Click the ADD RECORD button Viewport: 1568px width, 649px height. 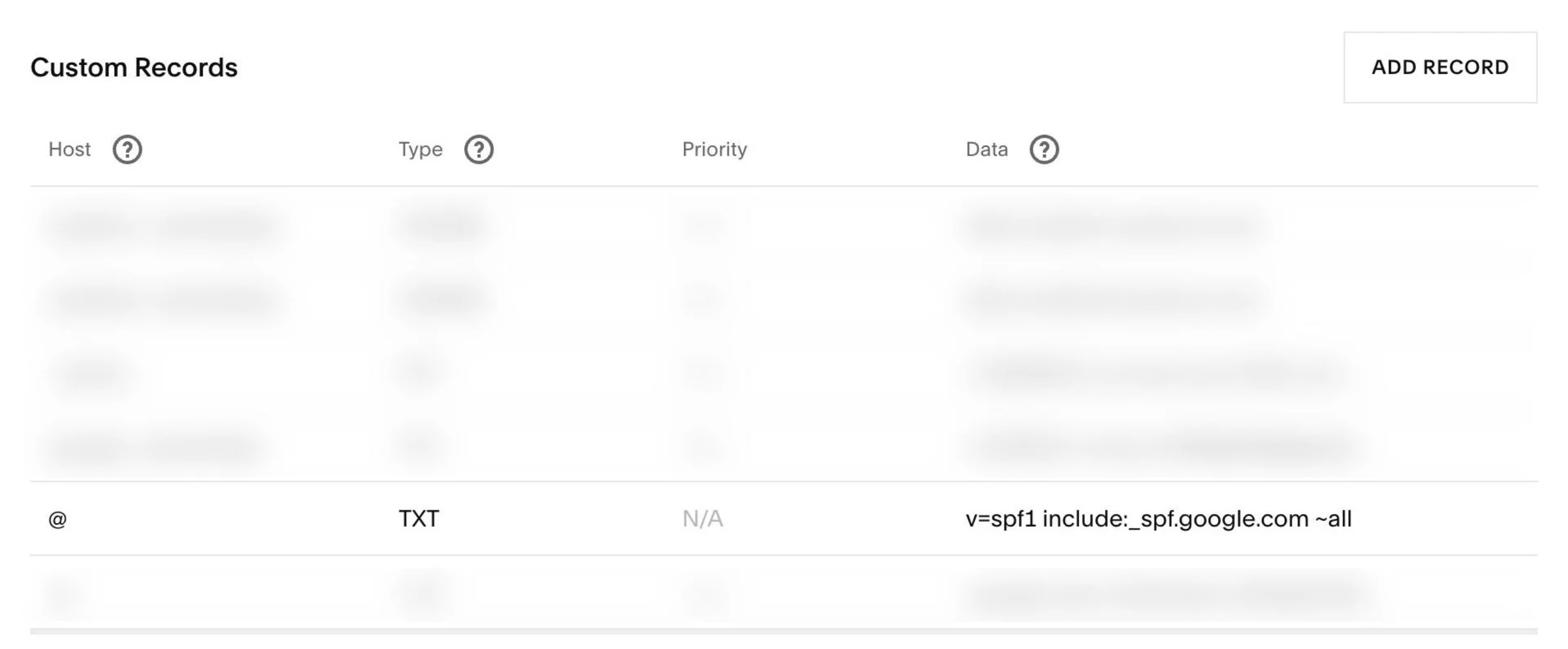(x=1440, y=67)
